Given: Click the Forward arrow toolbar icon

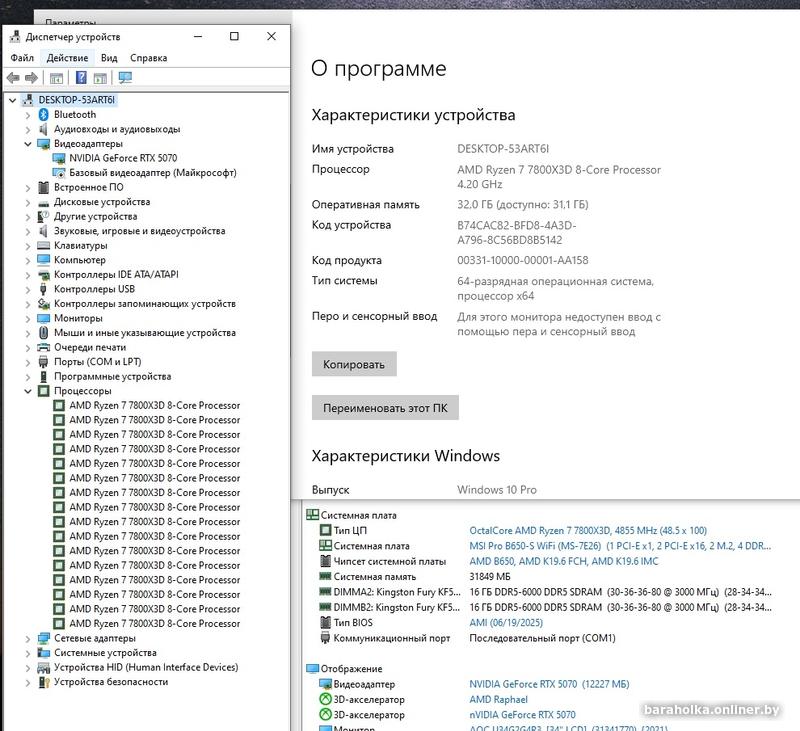Looking at the screenshot, I should tap(32, 78).
